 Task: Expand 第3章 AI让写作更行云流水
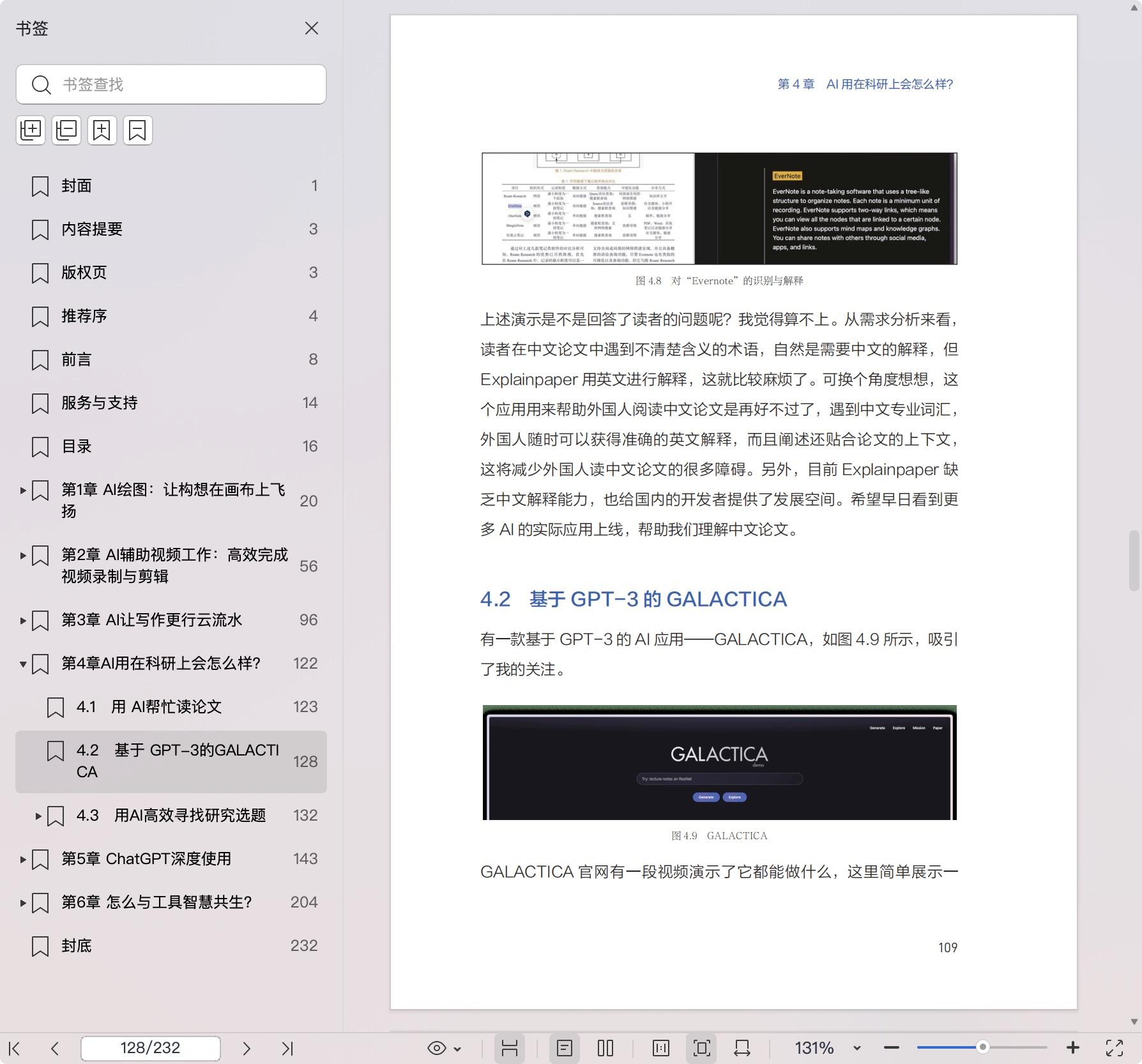coord(23,620)
